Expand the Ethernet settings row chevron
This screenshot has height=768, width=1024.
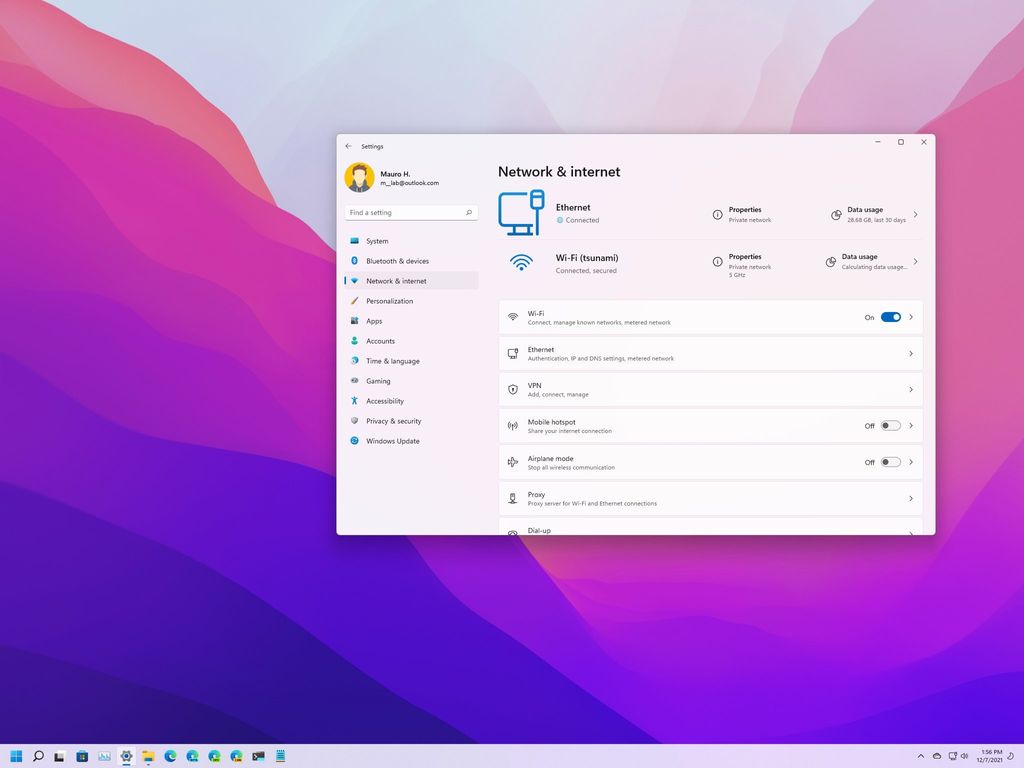point(910,353)
